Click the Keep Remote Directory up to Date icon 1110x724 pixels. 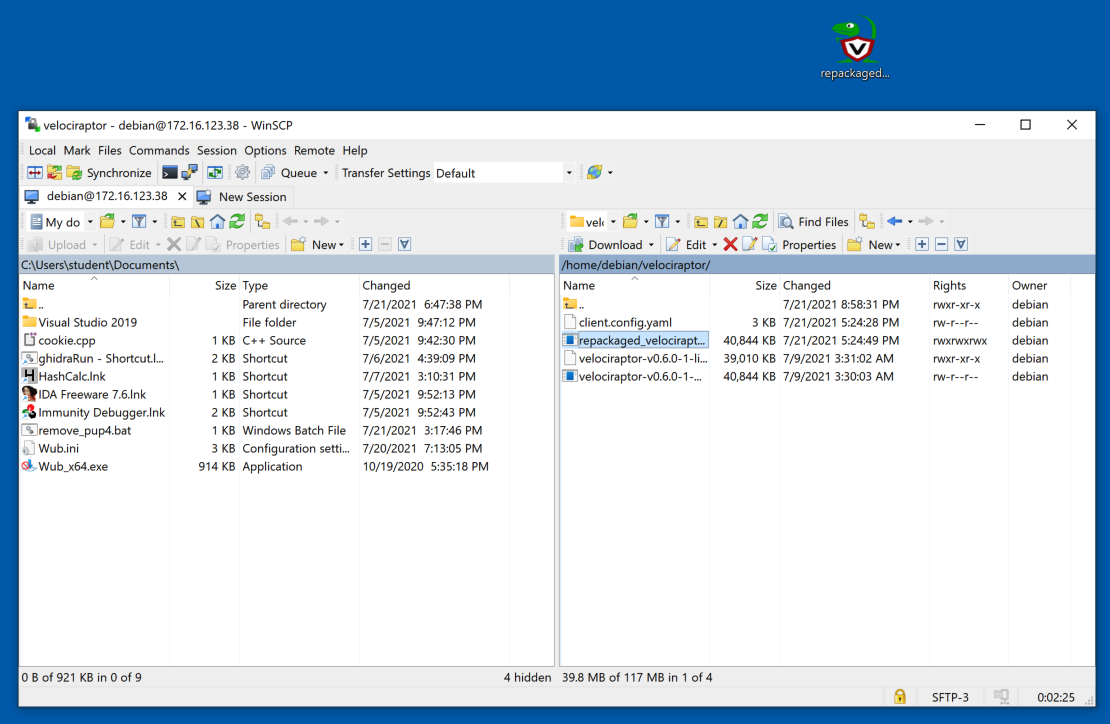tap(215, 173)
